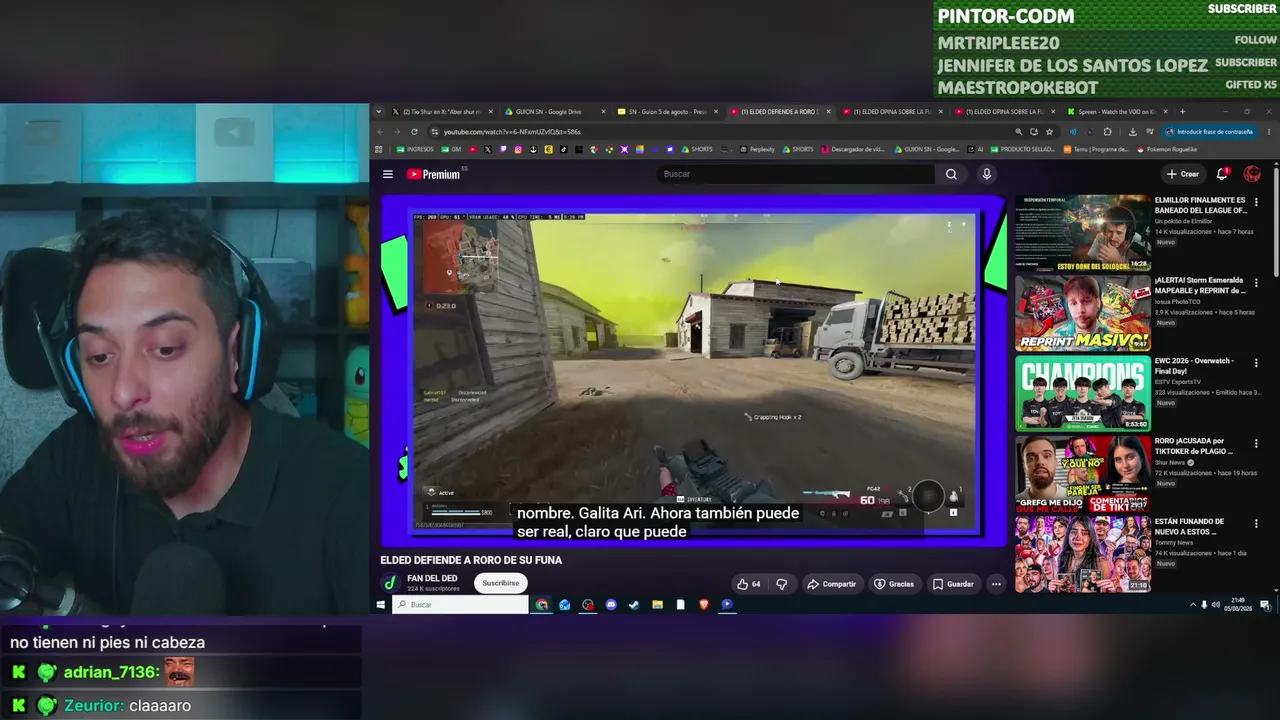Click the YouTube Buscar search field
Image resolution: width=1280 pixels, height=720 pixels.
point(795,174)
